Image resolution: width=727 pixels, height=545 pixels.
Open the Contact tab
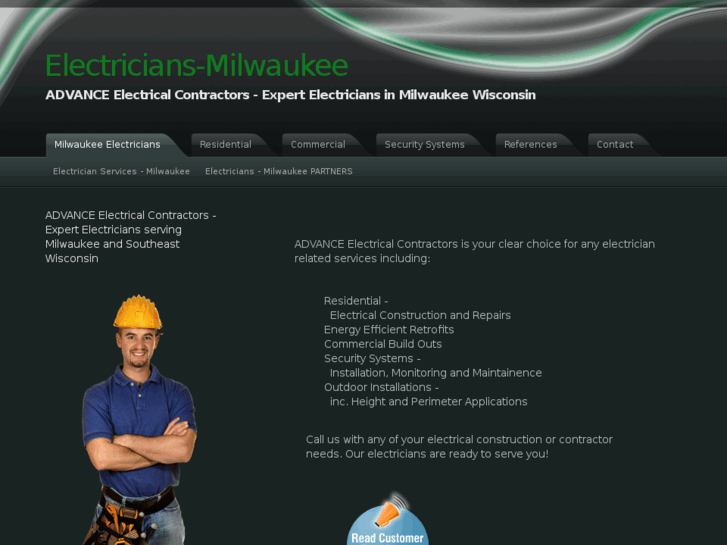coord(615,145)
